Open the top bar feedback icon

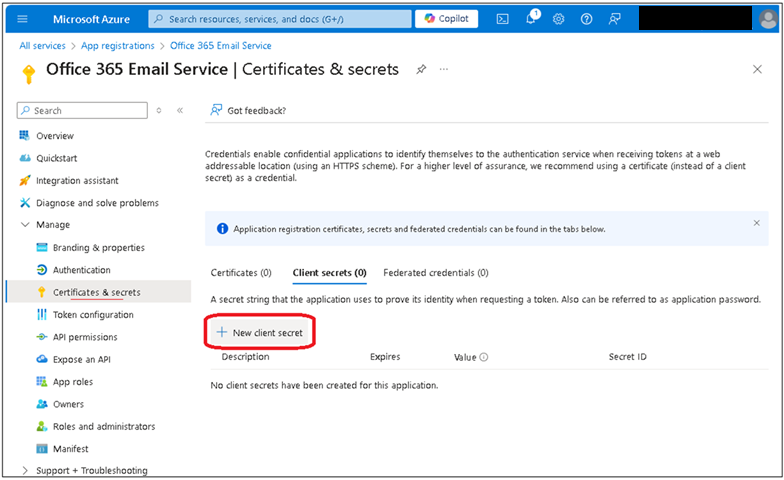click(614, 19)
